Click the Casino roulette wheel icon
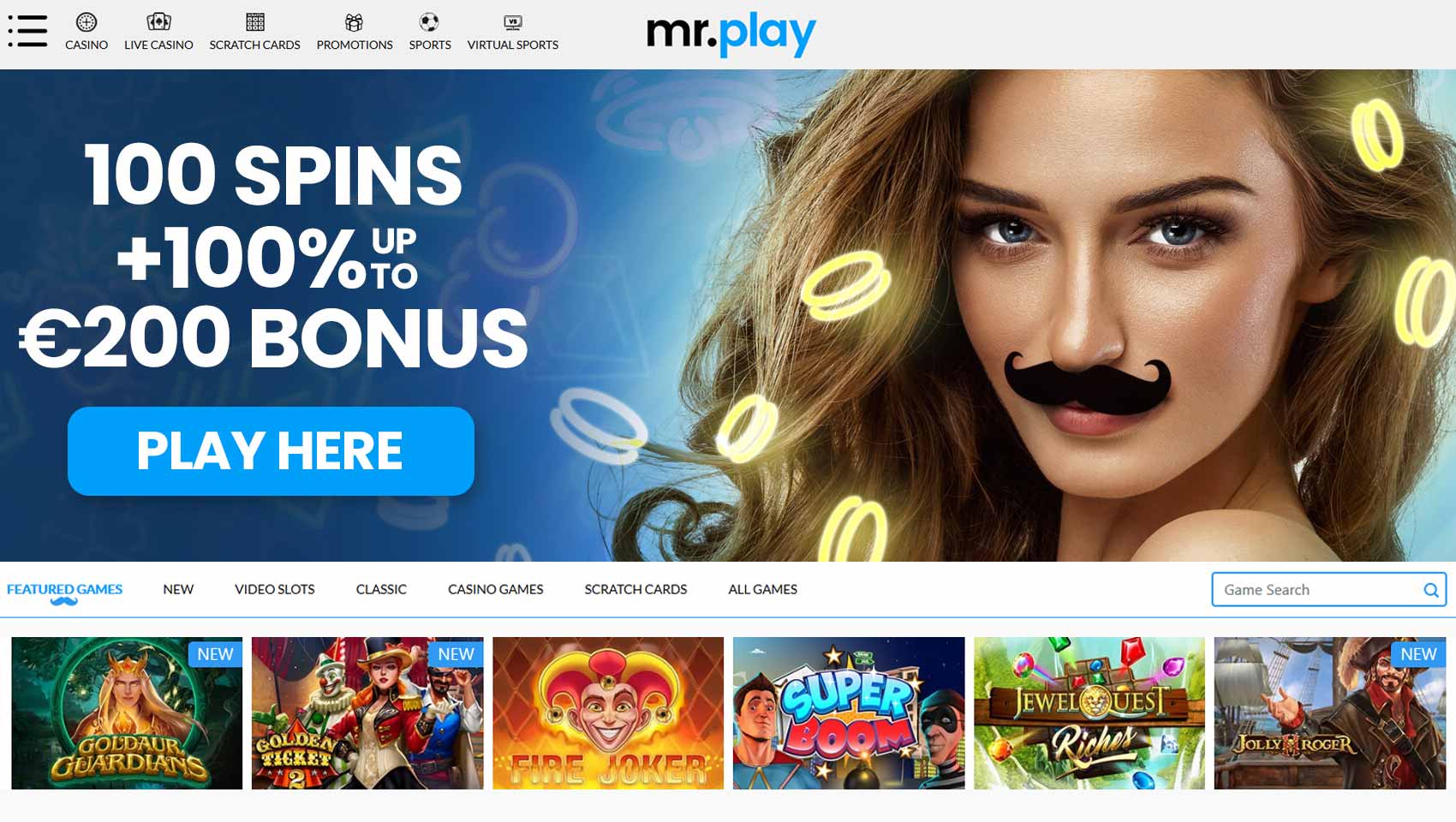 (87, 22)
